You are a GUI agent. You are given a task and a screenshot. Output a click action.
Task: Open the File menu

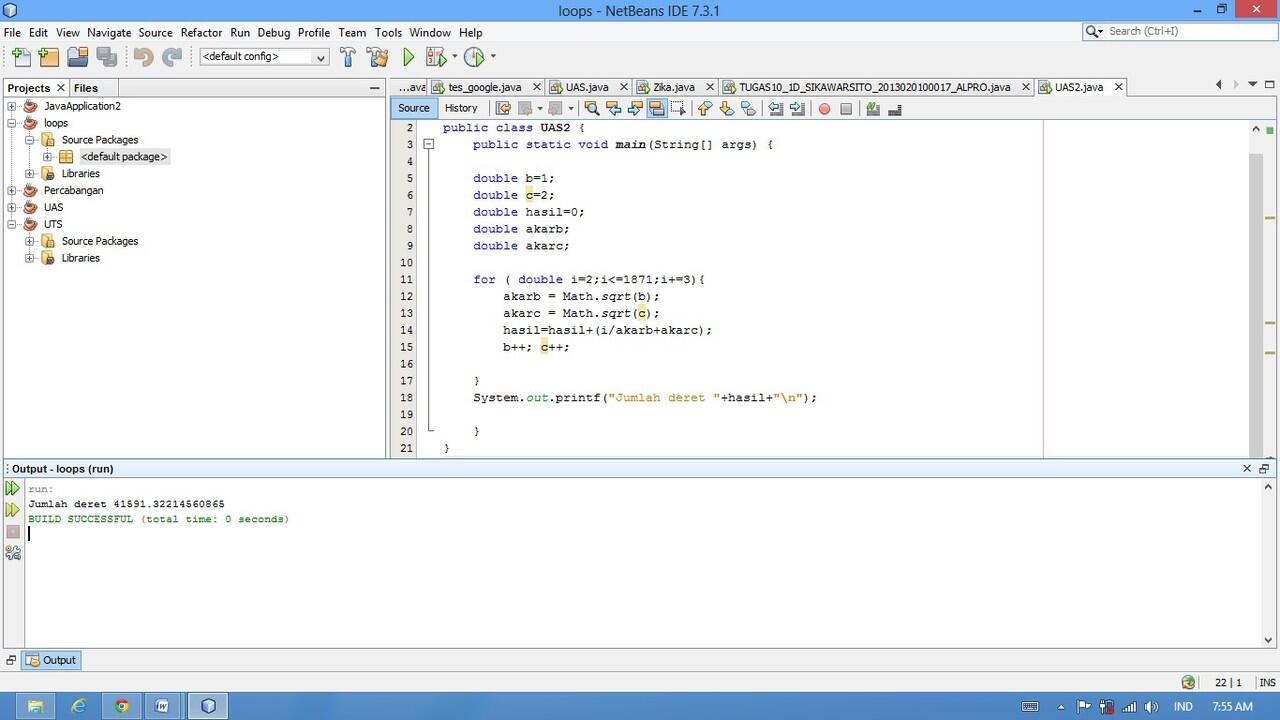pyautogui.click(x=12, y=32)
